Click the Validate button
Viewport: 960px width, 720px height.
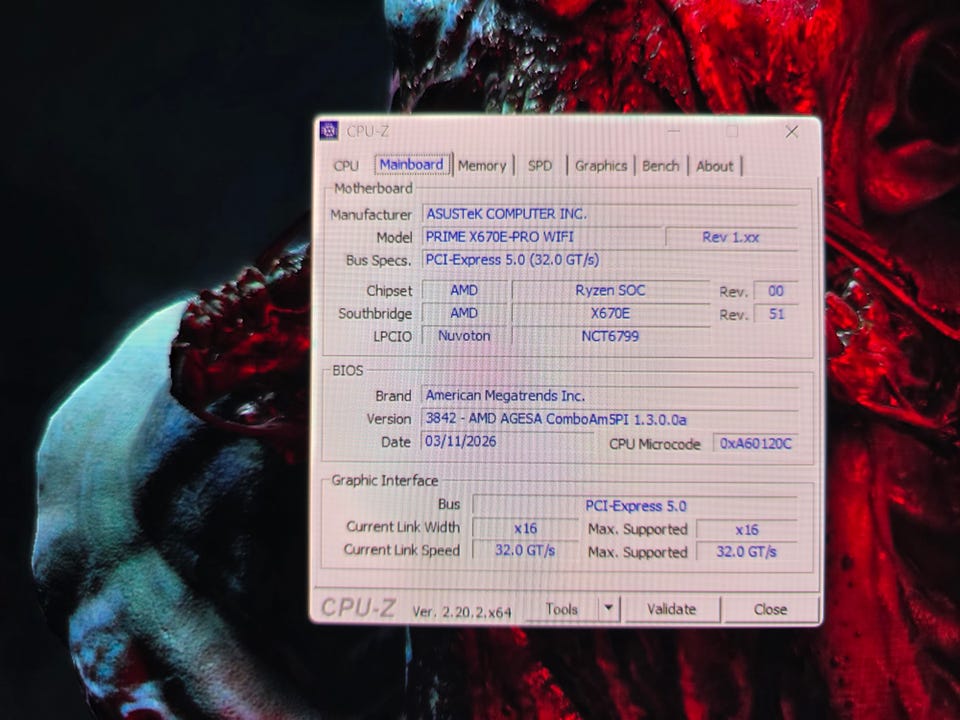(672, 609)
